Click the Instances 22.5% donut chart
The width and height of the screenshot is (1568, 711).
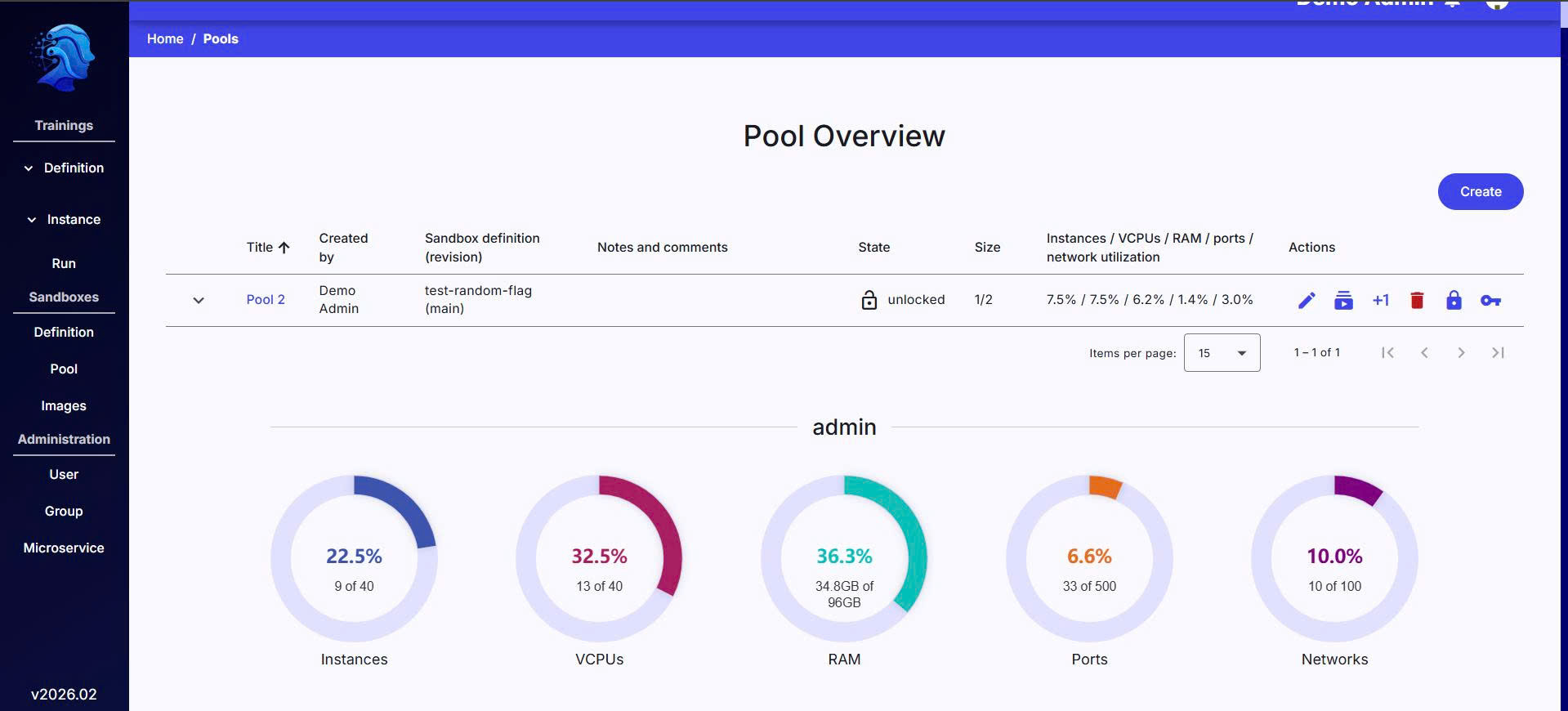click(x=354, y=558)
